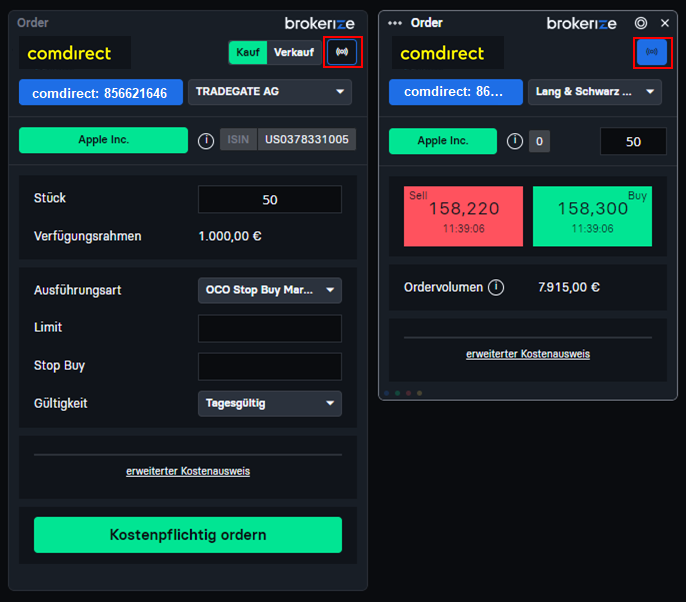The width and height of the screenshot is (686, 602).
Task: Click the Sell 158,220 quote tile
Action: tap(463, 216)
